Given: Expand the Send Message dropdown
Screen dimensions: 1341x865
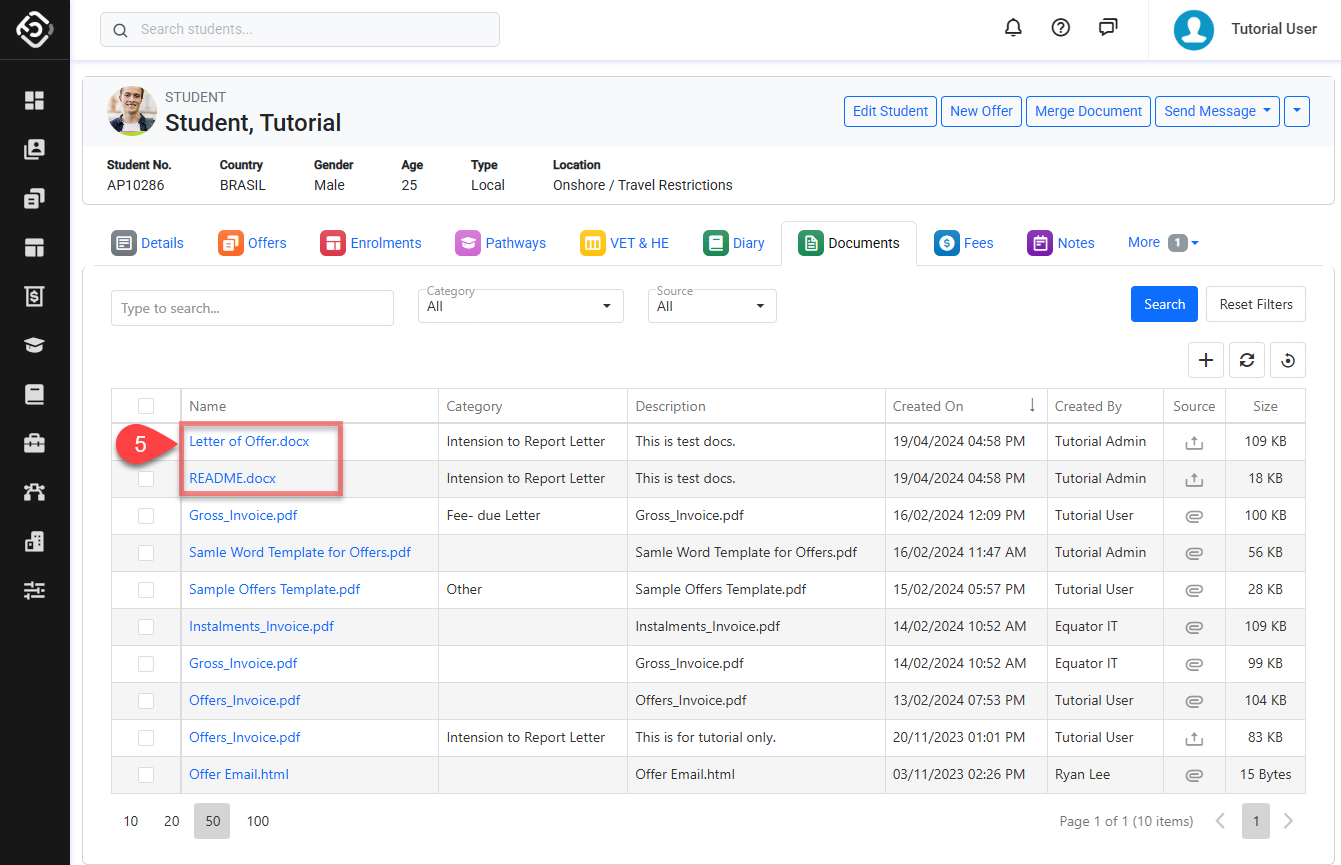Looking at the screenshot, I should pyautogui.click(x=1217, y=111).
